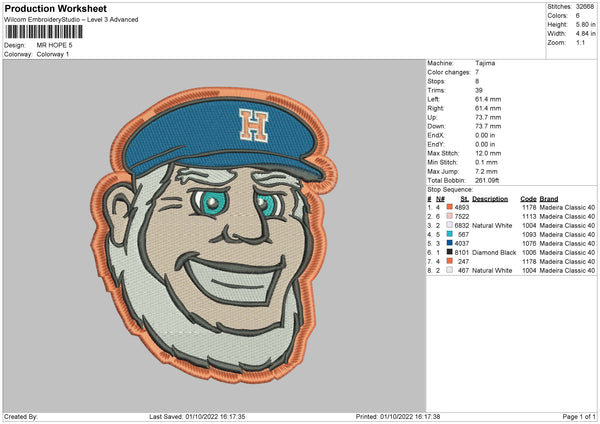Click the Stitches count 32668
Viewport: 600px width, 424px height.
(x=586, y=6)
